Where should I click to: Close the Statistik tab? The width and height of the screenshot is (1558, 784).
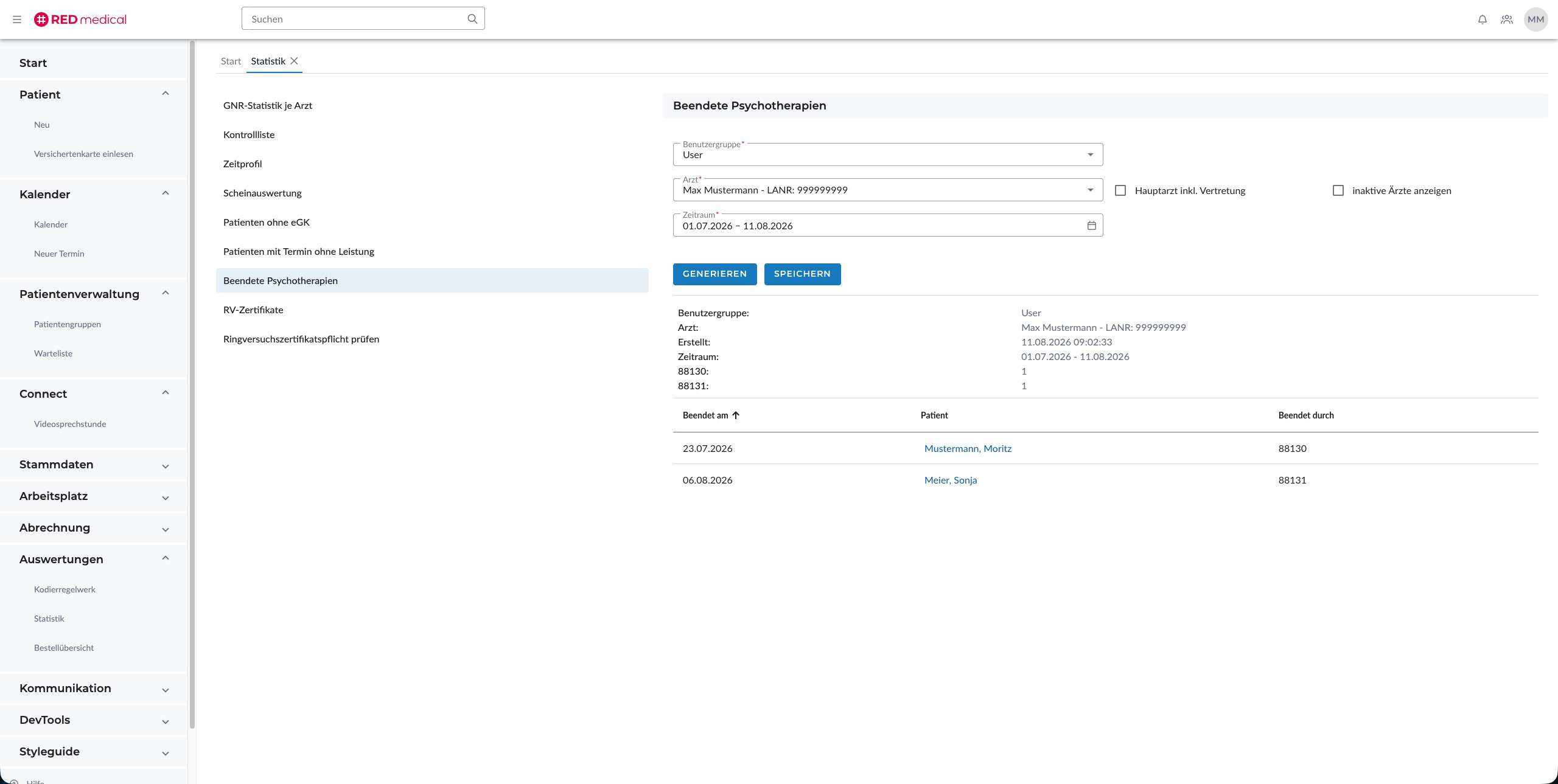[295, 61]
